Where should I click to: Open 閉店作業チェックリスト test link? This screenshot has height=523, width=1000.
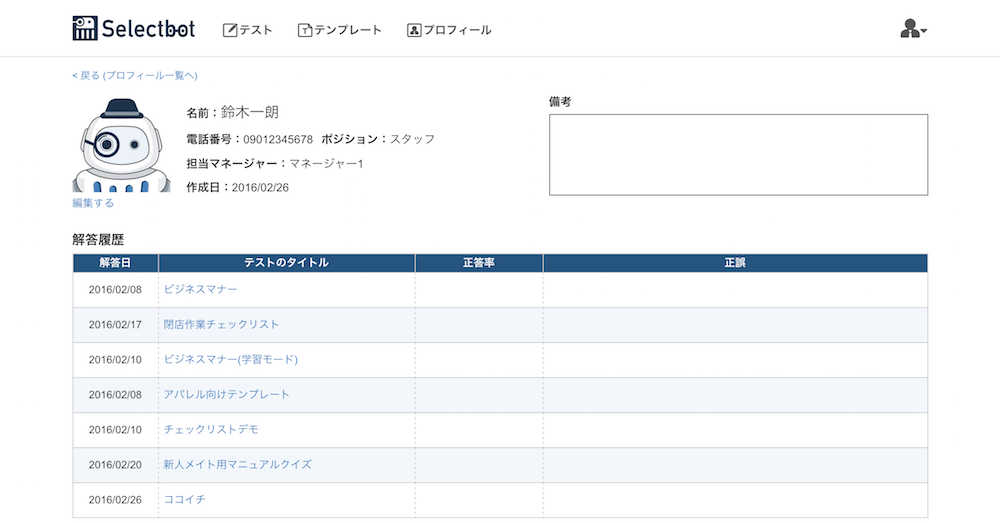221,325
